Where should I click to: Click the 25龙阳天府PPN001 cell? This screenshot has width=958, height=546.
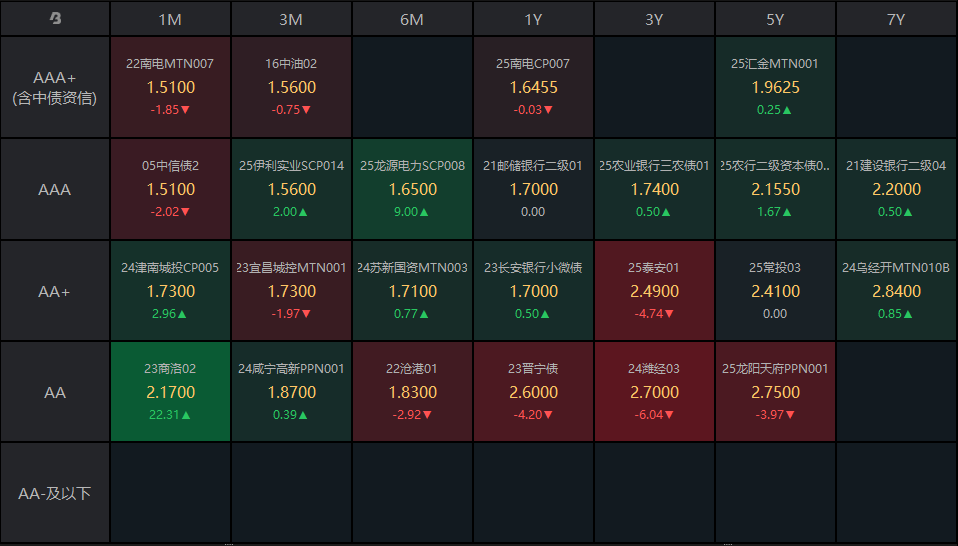pos(775,392)
